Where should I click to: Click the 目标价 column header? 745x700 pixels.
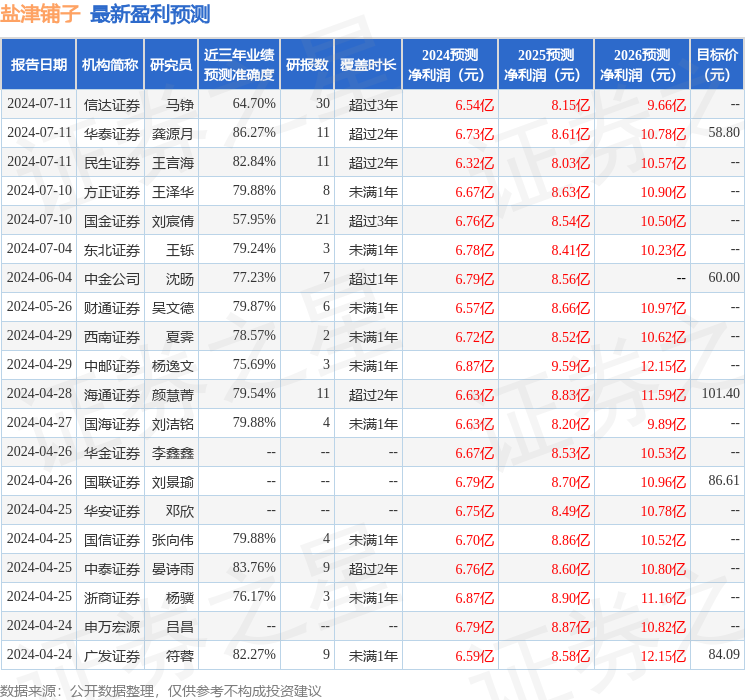click(717, 65)
